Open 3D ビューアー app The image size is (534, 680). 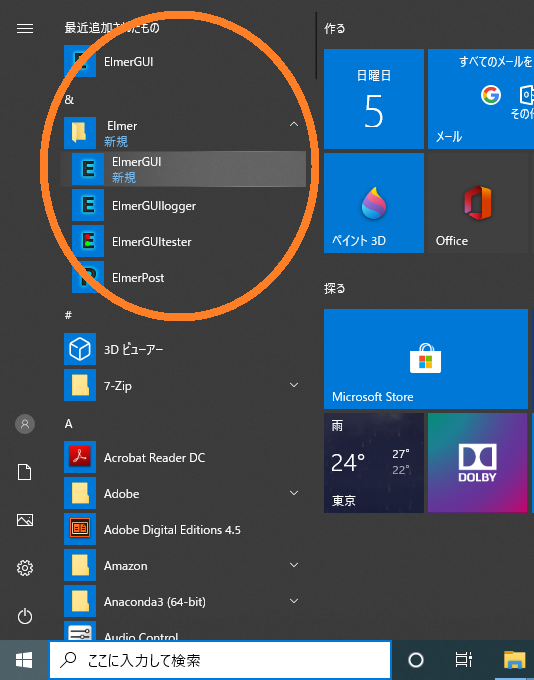pyautogui.click(x=184, y=349)
